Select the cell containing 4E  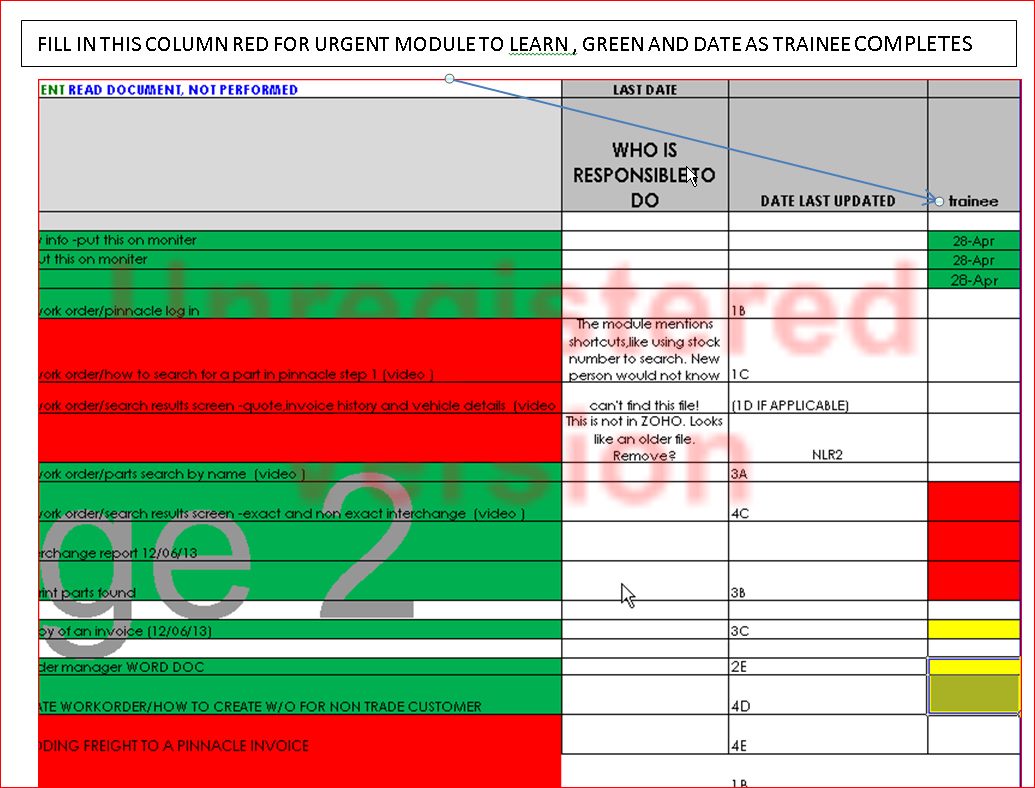pos(827,745)
